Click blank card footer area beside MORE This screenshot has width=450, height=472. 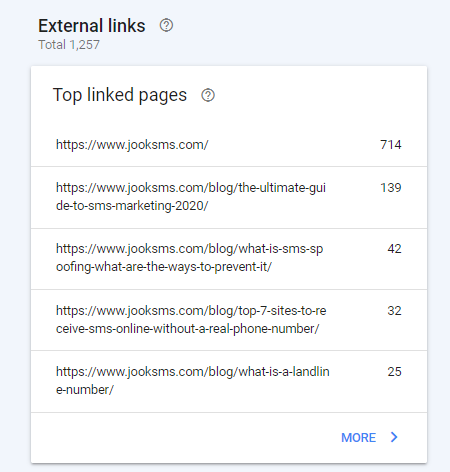183,437
